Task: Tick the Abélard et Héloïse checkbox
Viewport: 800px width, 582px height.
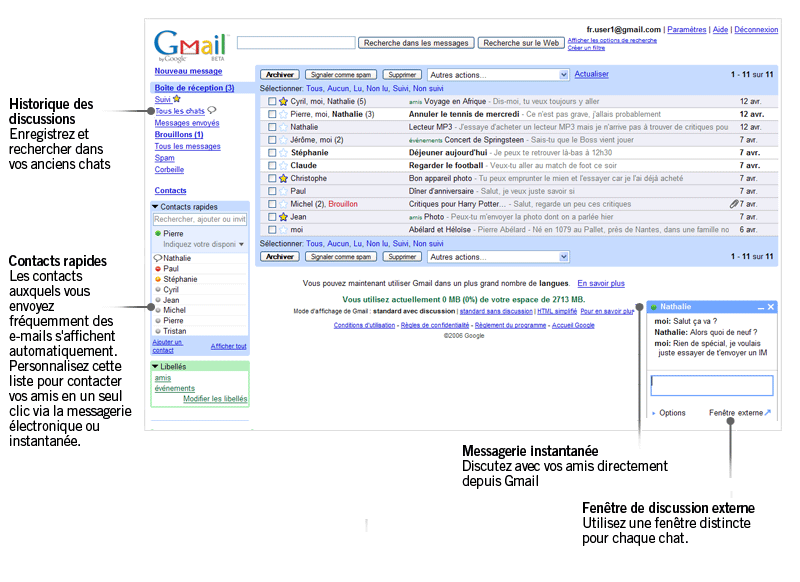Action: tap(272, 230)
